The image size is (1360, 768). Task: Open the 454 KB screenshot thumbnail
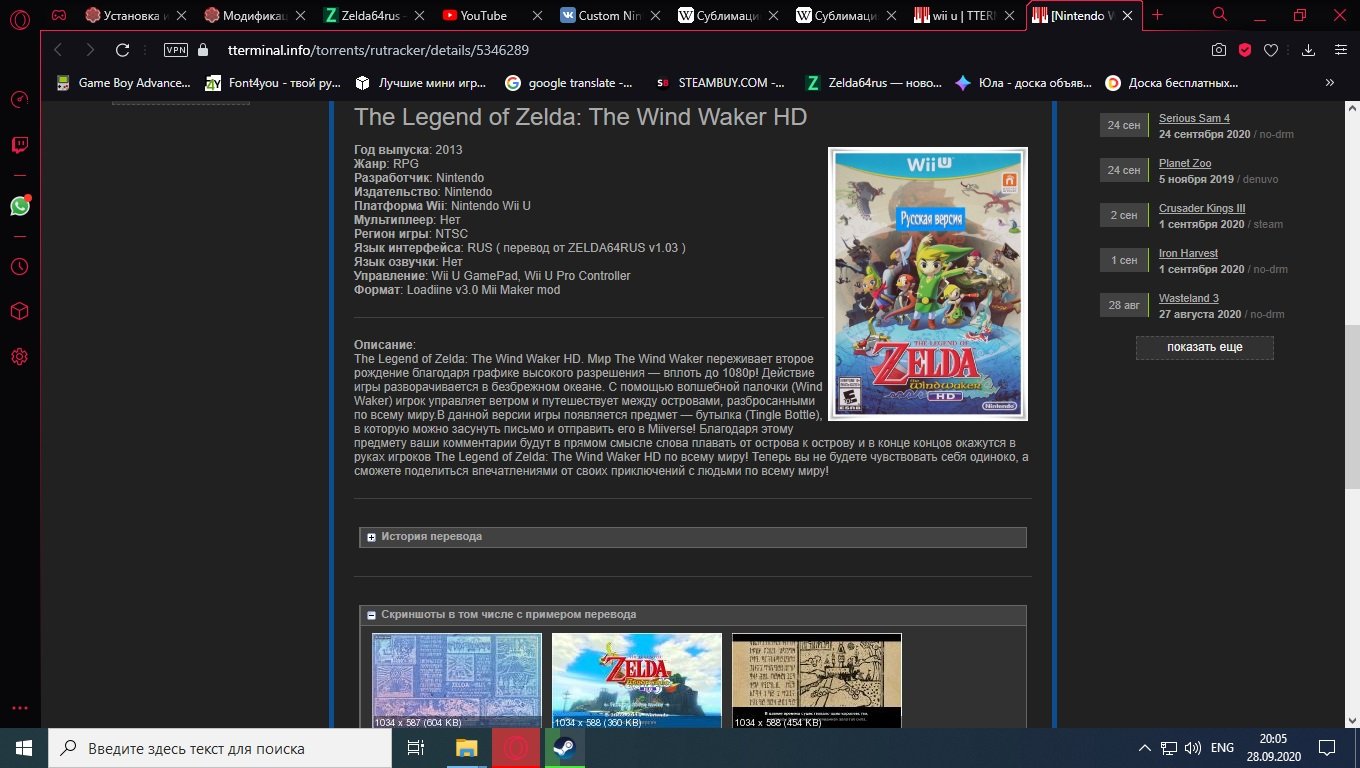click(x=817, y=681)
